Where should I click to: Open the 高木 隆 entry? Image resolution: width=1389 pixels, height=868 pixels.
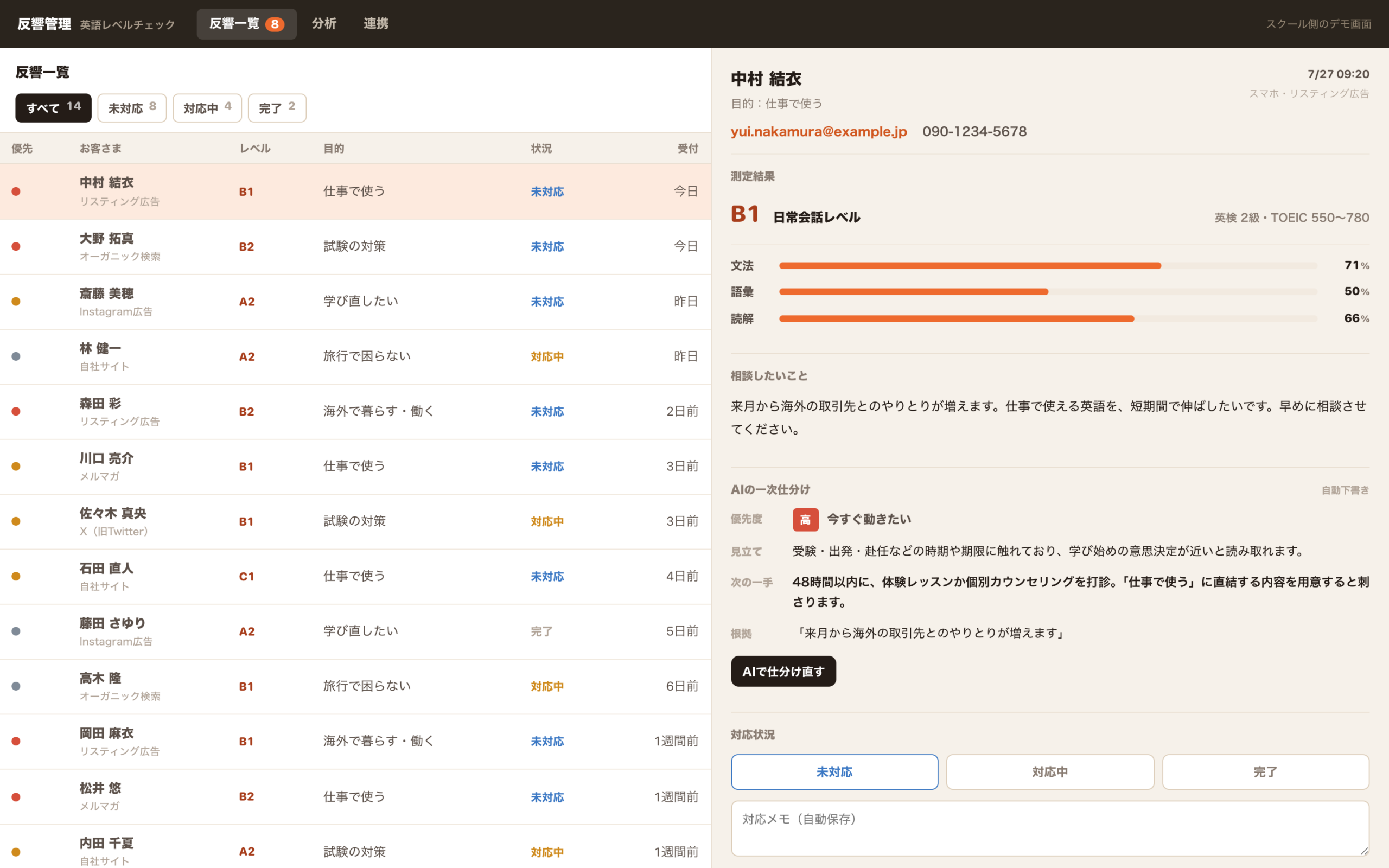pos(355,687)
